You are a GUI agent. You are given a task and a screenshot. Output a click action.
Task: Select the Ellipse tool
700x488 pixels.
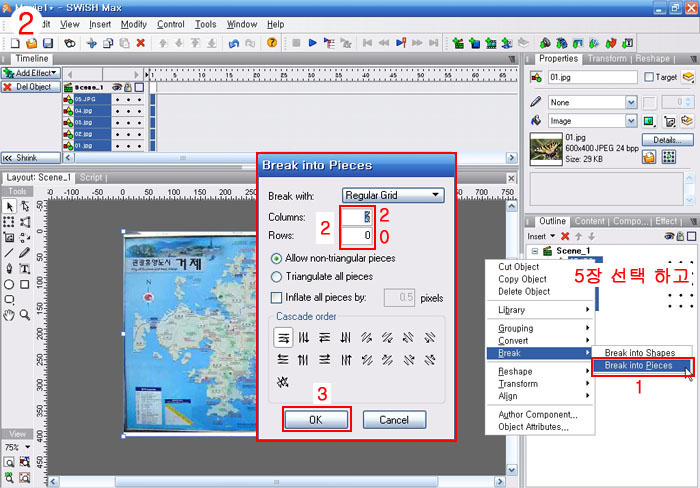pyautogui.click(x=9, y=284)
